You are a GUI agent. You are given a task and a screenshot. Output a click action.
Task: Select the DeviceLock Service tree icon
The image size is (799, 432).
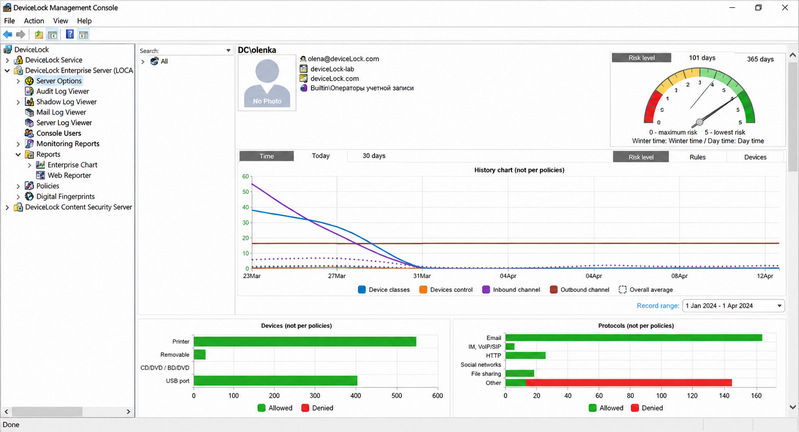(18, 60)
